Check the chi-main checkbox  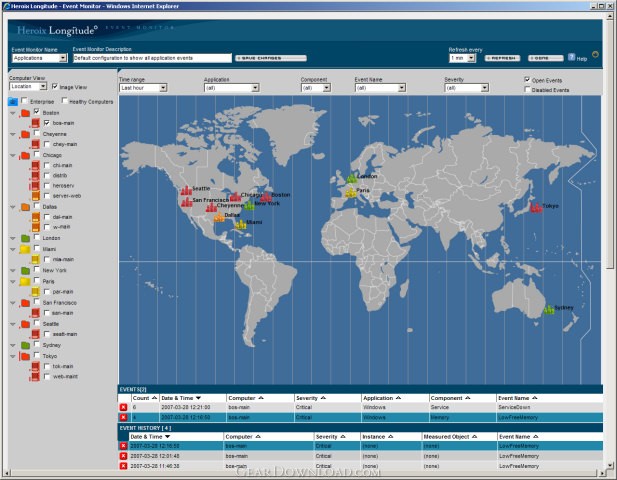[x=47, y=165]
